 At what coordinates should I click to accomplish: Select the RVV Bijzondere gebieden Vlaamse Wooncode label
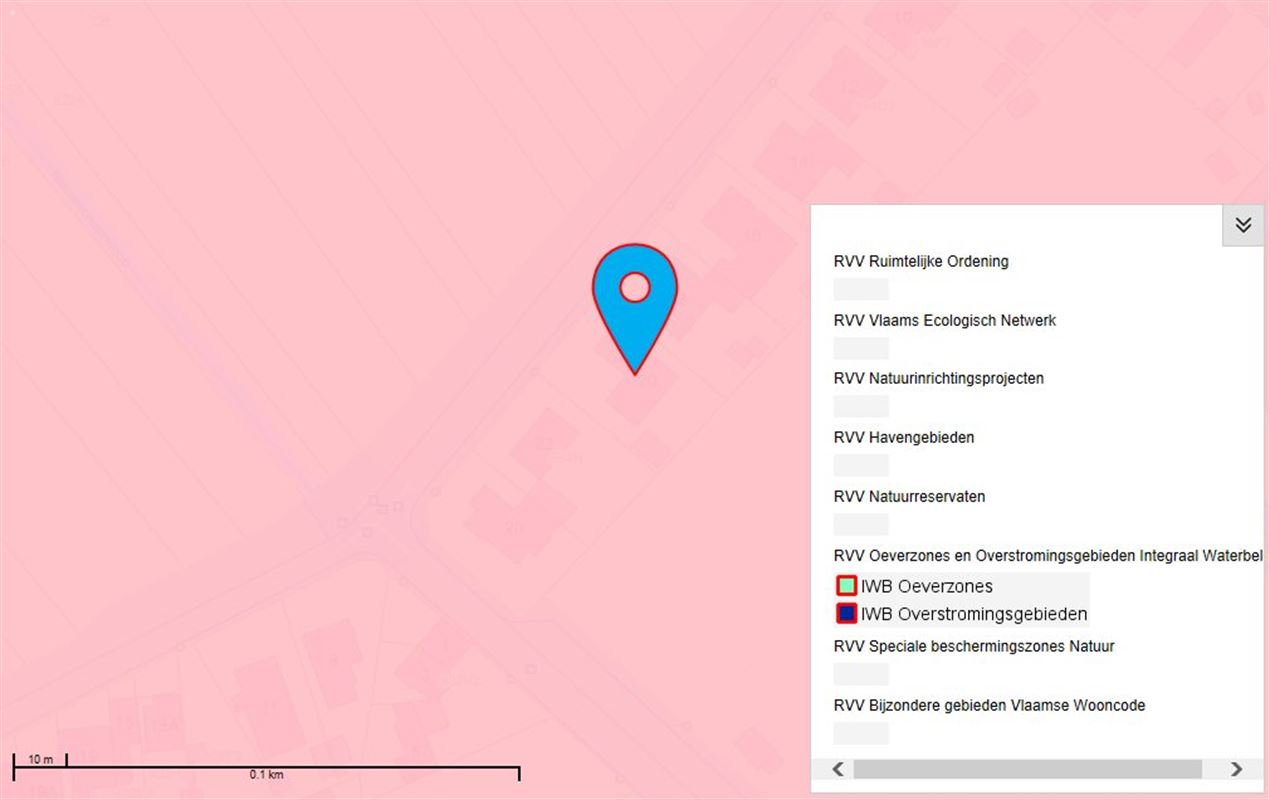(989, 706)
